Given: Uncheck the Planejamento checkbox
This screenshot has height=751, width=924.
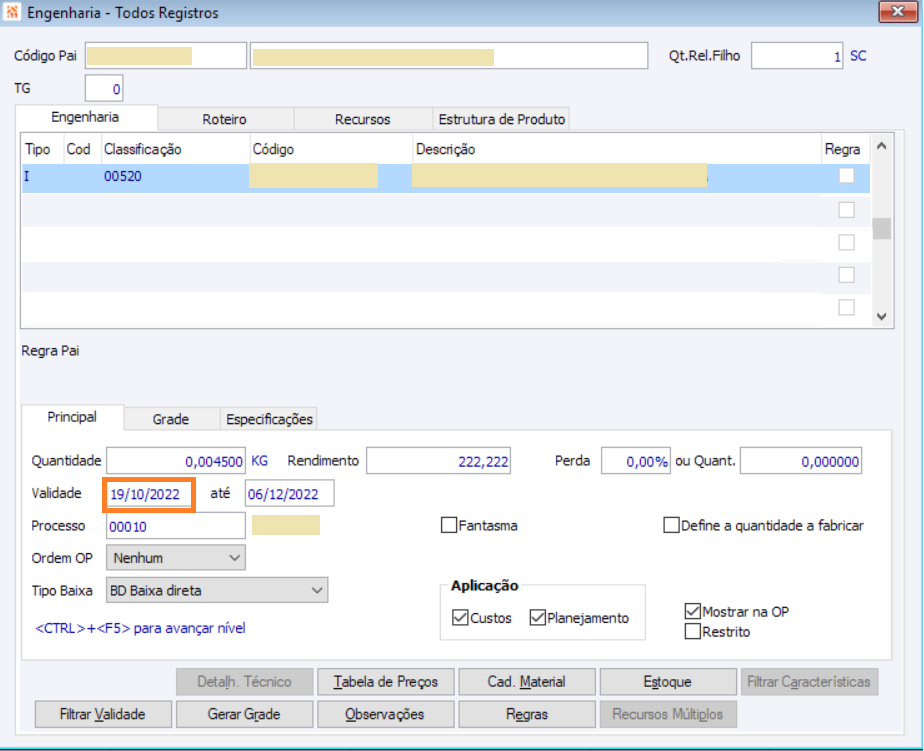Looking at the screenshot, I should (x=537, y=618).
